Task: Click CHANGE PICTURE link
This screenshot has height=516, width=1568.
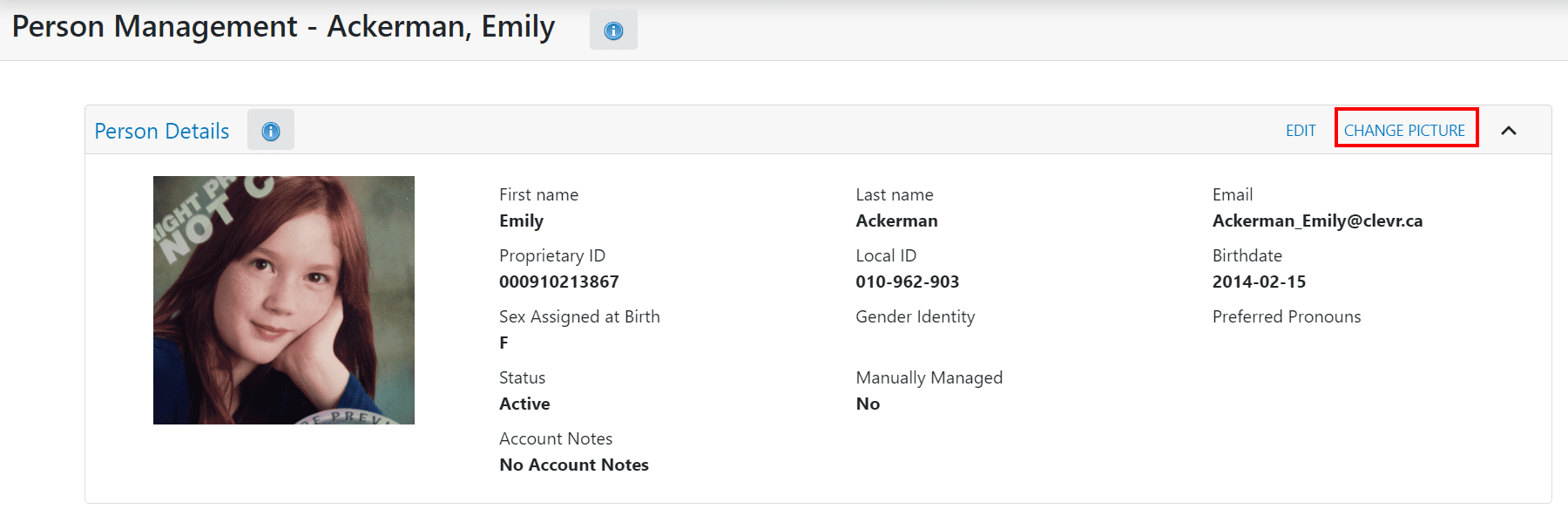Action: click(1404, 131)
